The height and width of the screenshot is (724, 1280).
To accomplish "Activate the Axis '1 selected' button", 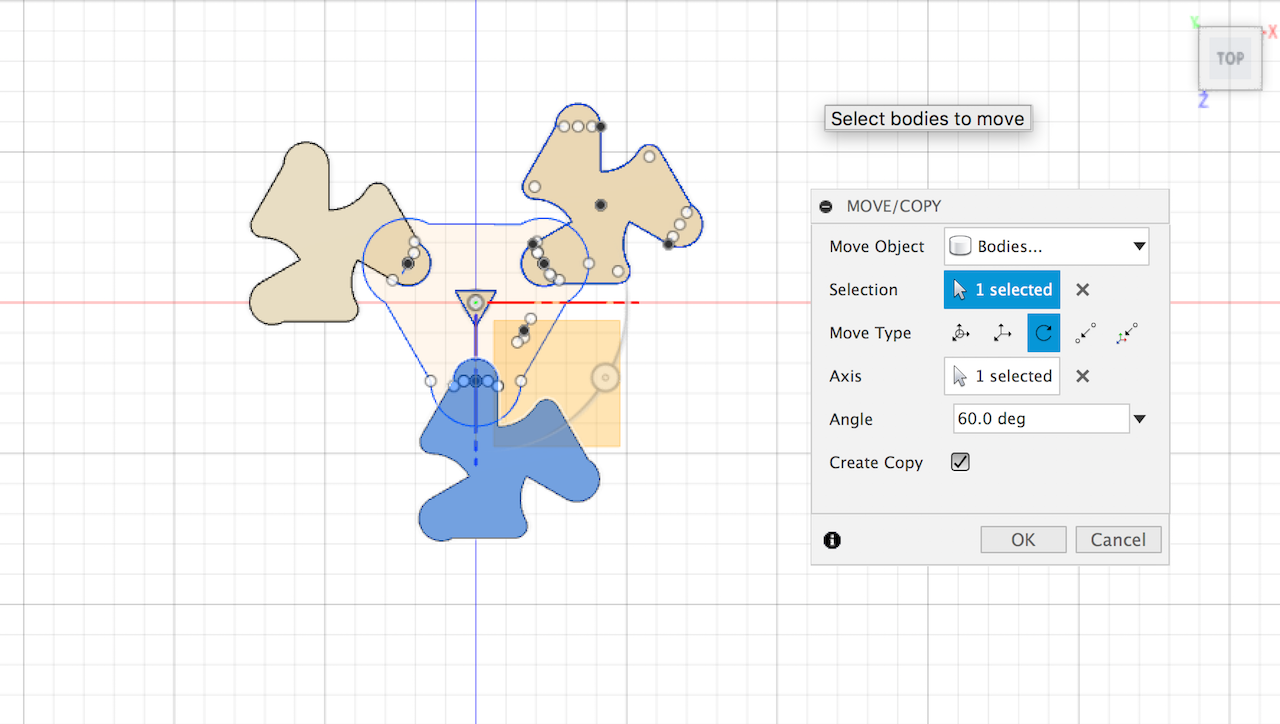I will [1002, 376].
